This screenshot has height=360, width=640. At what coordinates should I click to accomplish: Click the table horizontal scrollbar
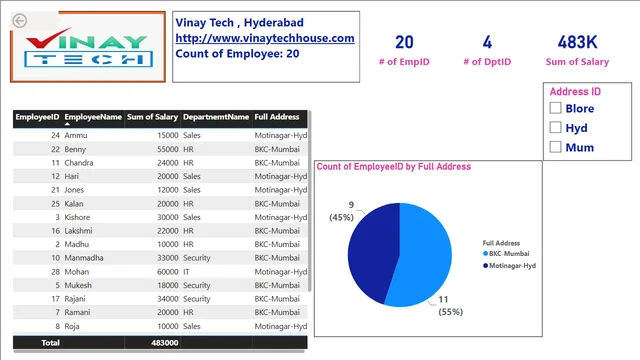point(159,351)
